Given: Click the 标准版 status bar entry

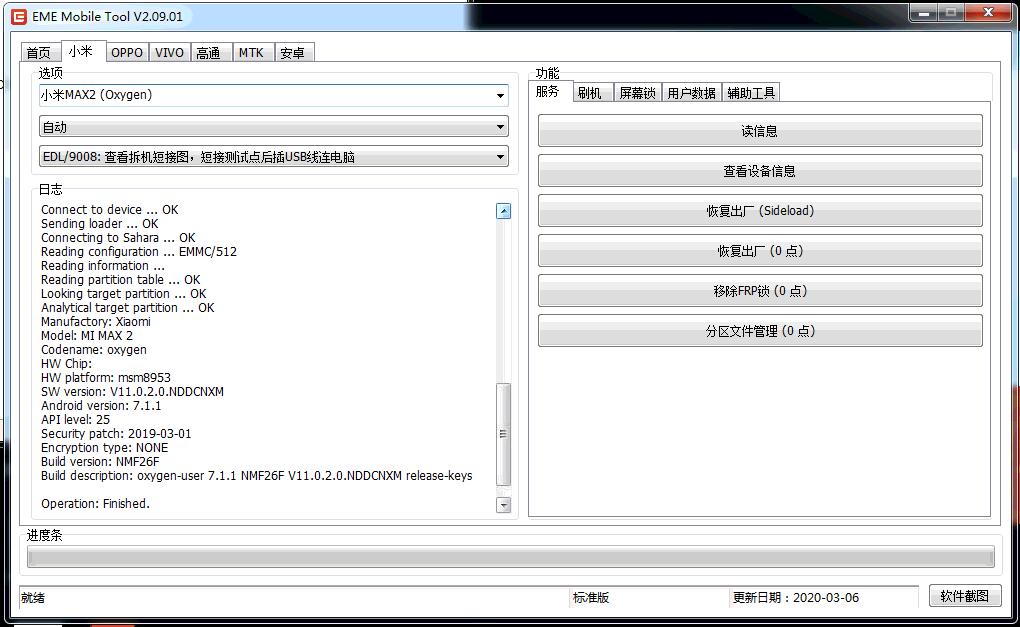Looking at the screenshot, I should point(591,598).
